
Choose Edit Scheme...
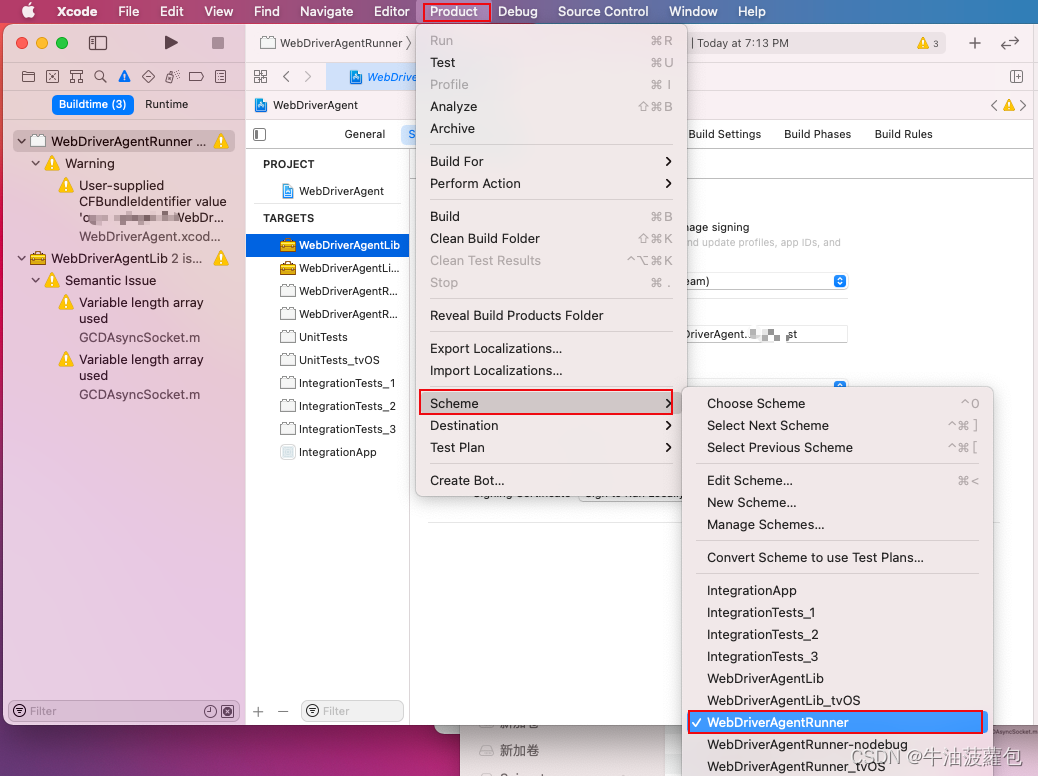(x=837, y=481)
